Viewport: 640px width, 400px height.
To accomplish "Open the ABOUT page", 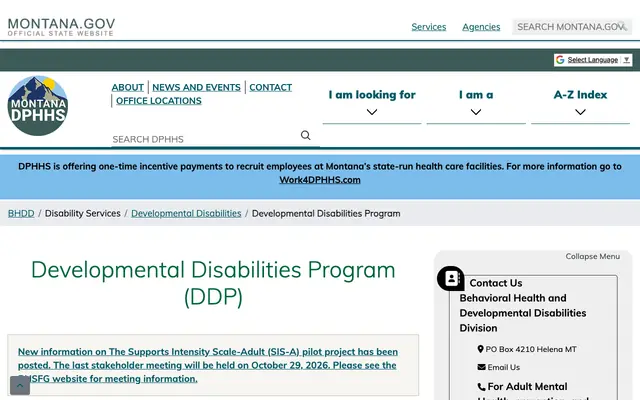I will (x=128, y=87).
